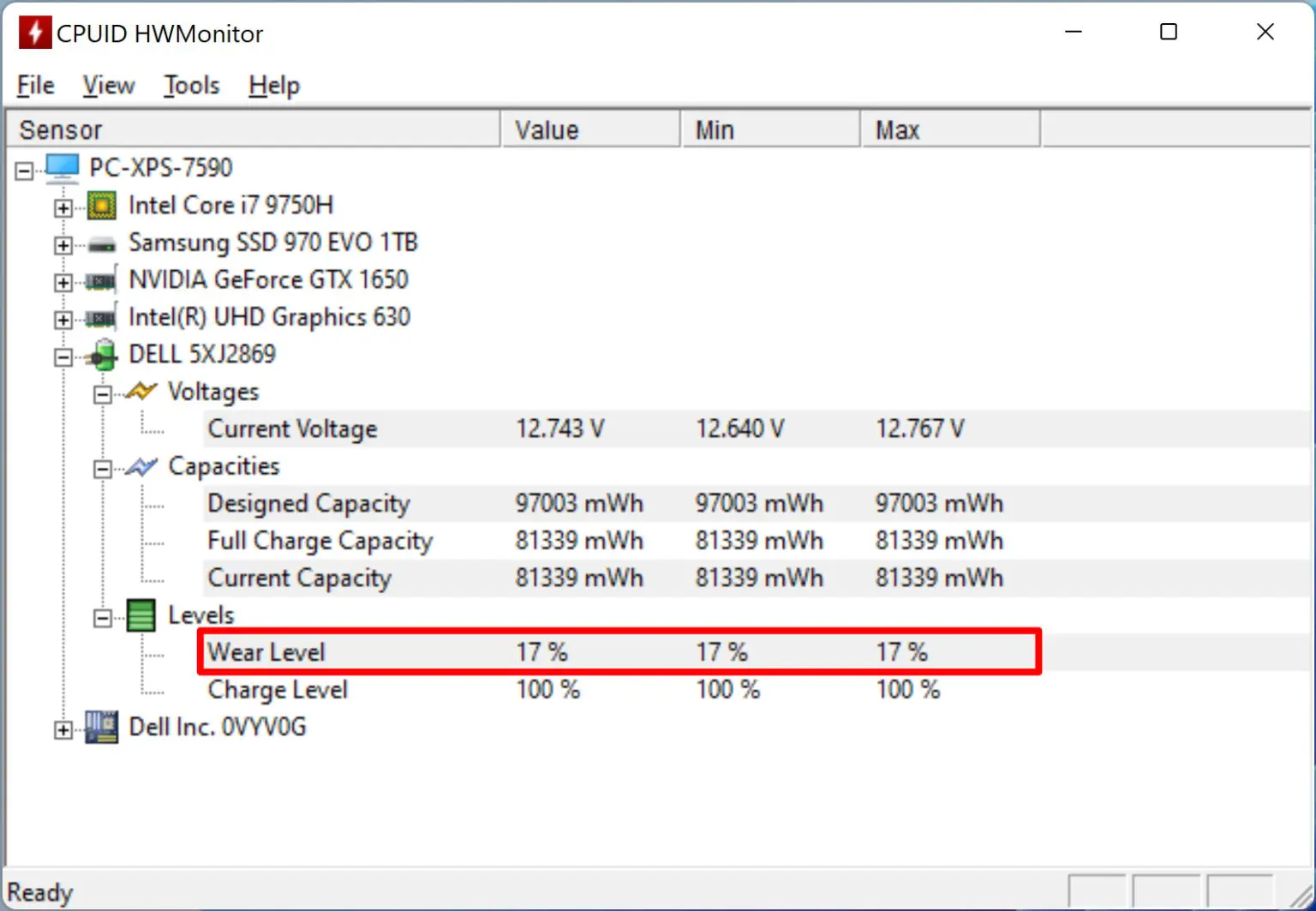1316x911 pixels.
Task: Select the Wear Level sensor row
Action: click(266, 651)
